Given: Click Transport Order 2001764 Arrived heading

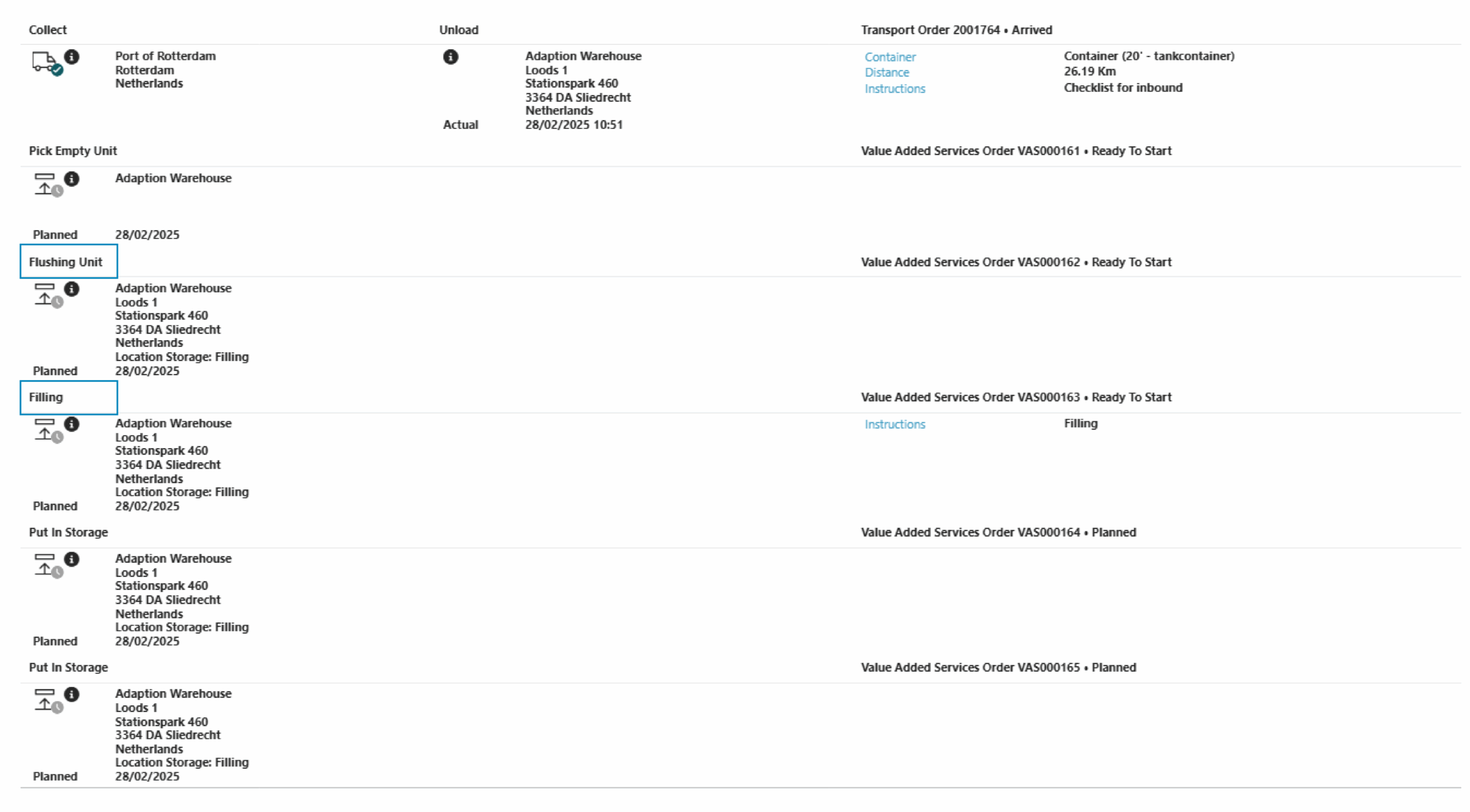Looking at the screenshot, I should pyautogui.click(x=956, y=30).
